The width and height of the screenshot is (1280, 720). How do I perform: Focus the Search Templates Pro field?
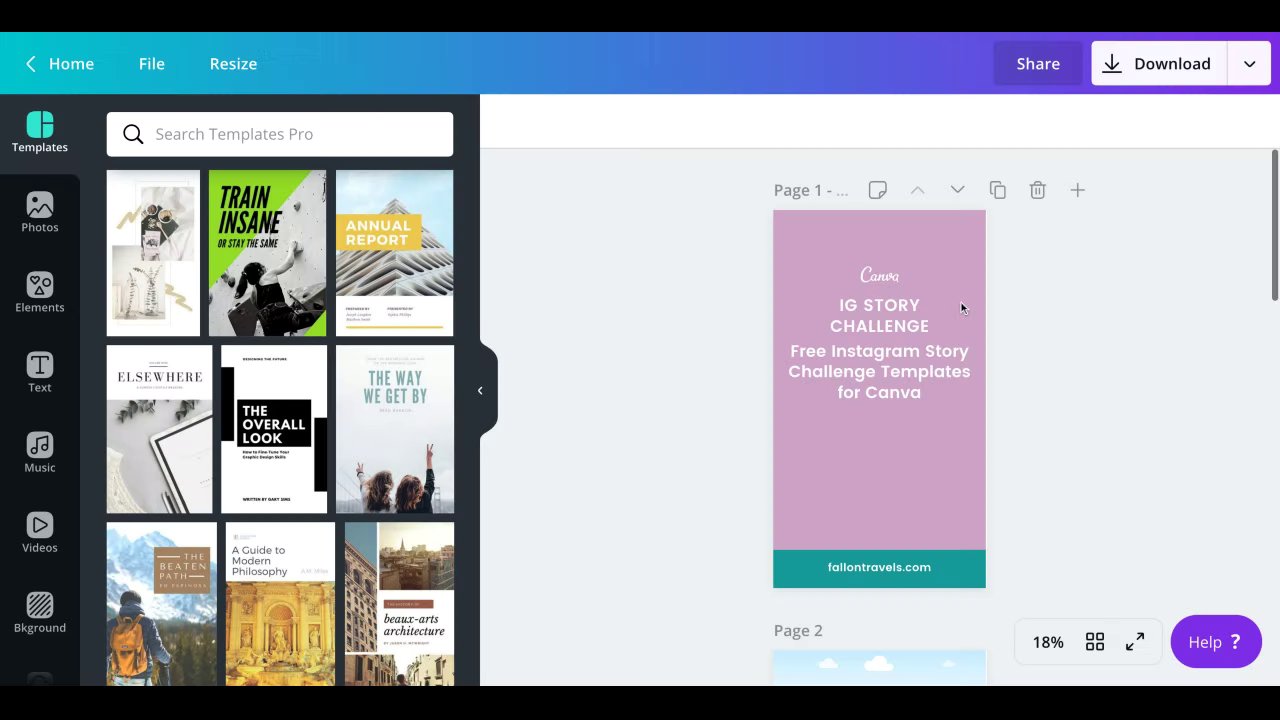(280, 134)
